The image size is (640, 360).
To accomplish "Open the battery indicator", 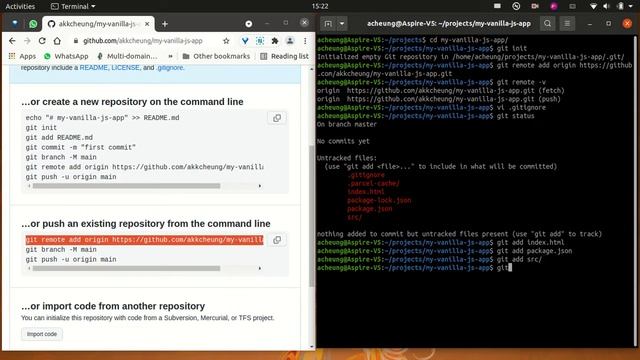I will (x=621, y=6).
